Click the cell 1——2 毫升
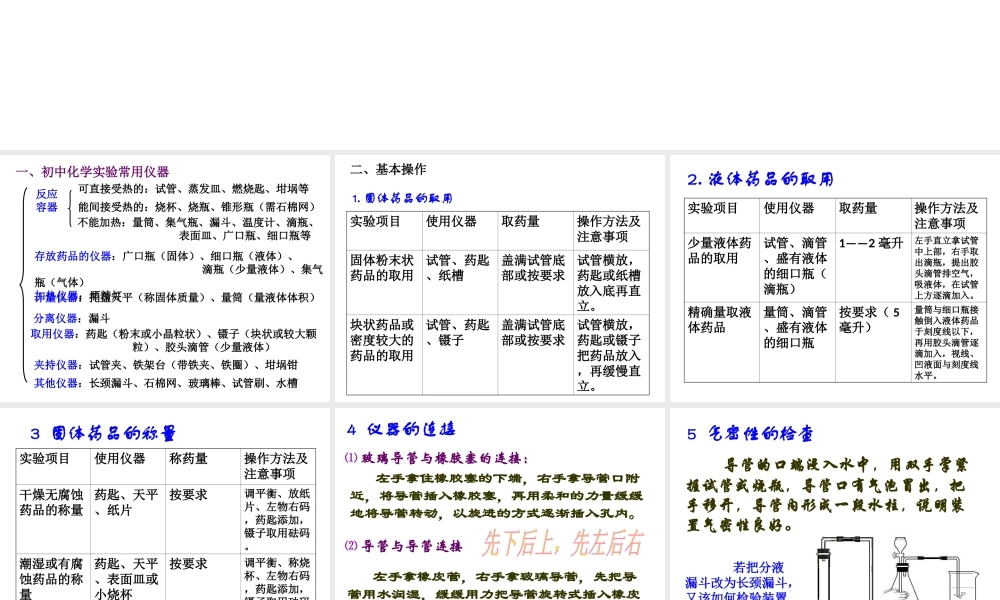Screen dimensions: 1000x600 pyautogui.click(x=872, y=267)
